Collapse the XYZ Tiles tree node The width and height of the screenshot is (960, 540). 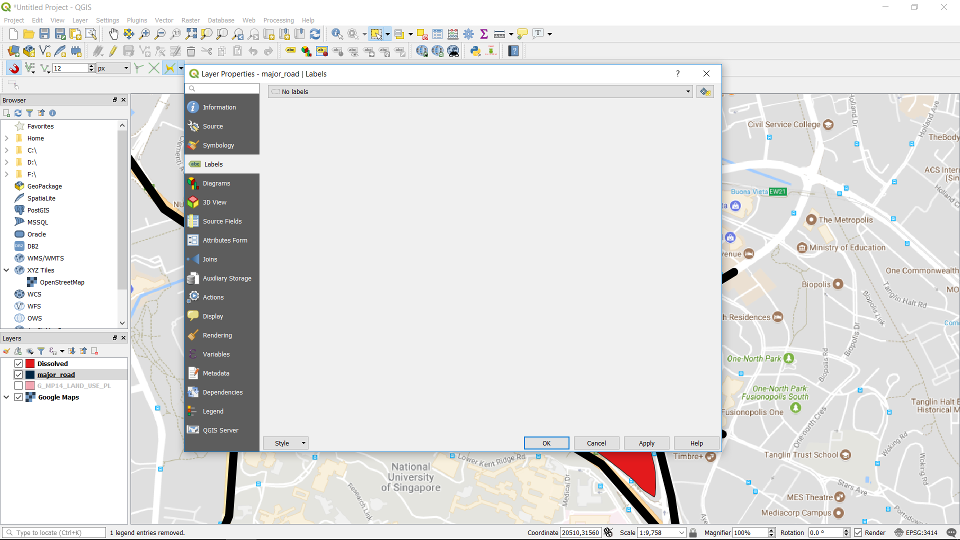[7, 270]
